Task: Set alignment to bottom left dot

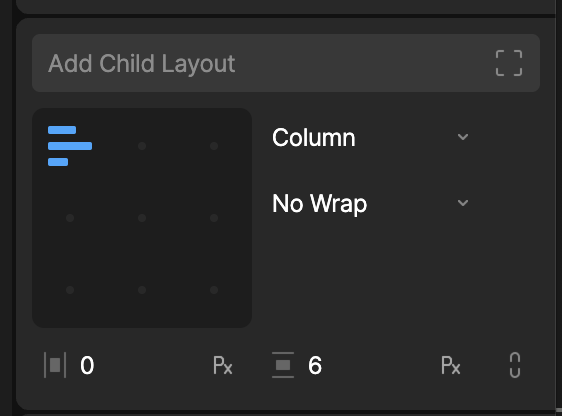Action: pyautogui.click(x=70, y=290)
